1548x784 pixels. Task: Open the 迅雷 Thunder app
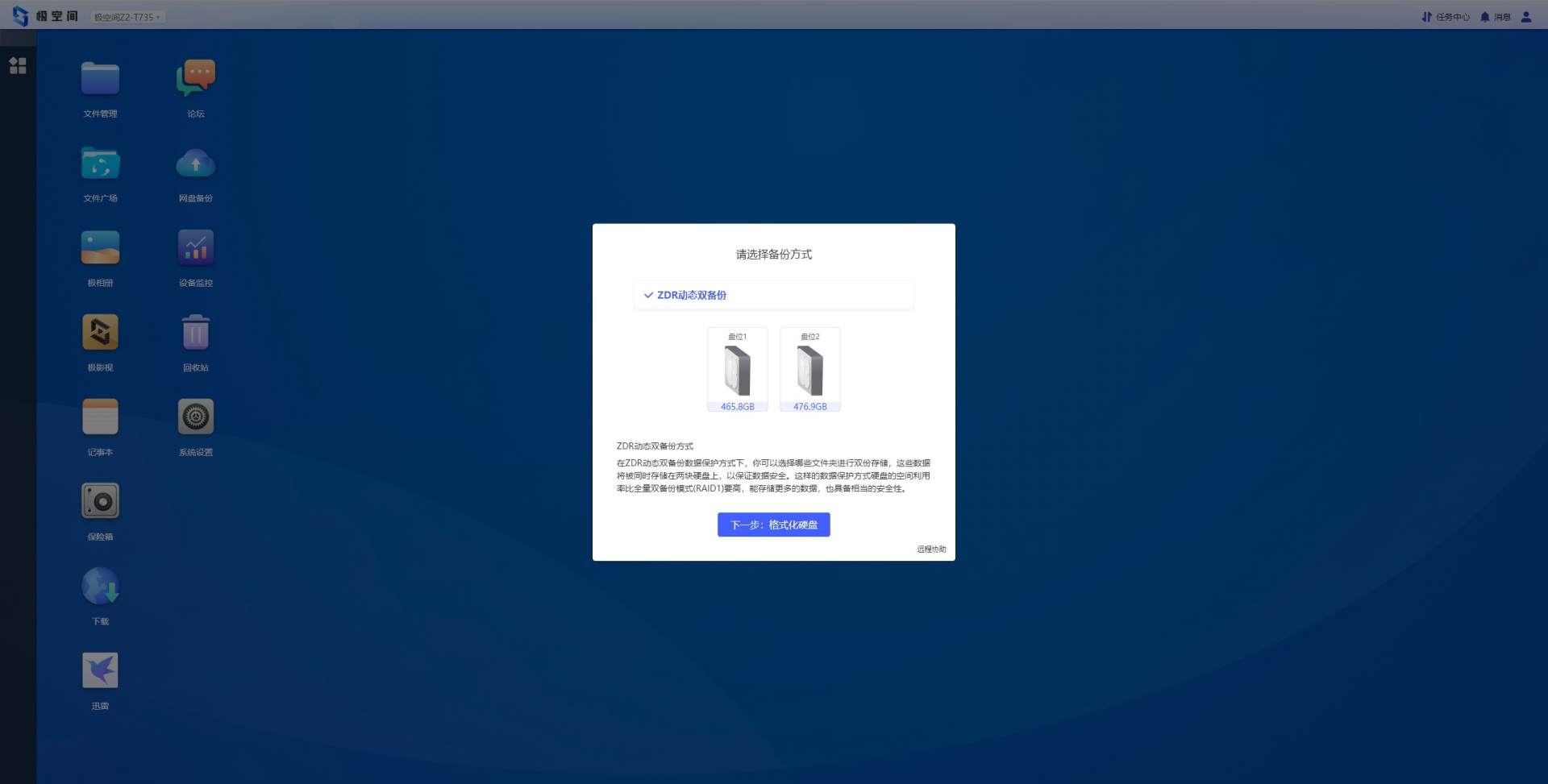coord(100,671)
